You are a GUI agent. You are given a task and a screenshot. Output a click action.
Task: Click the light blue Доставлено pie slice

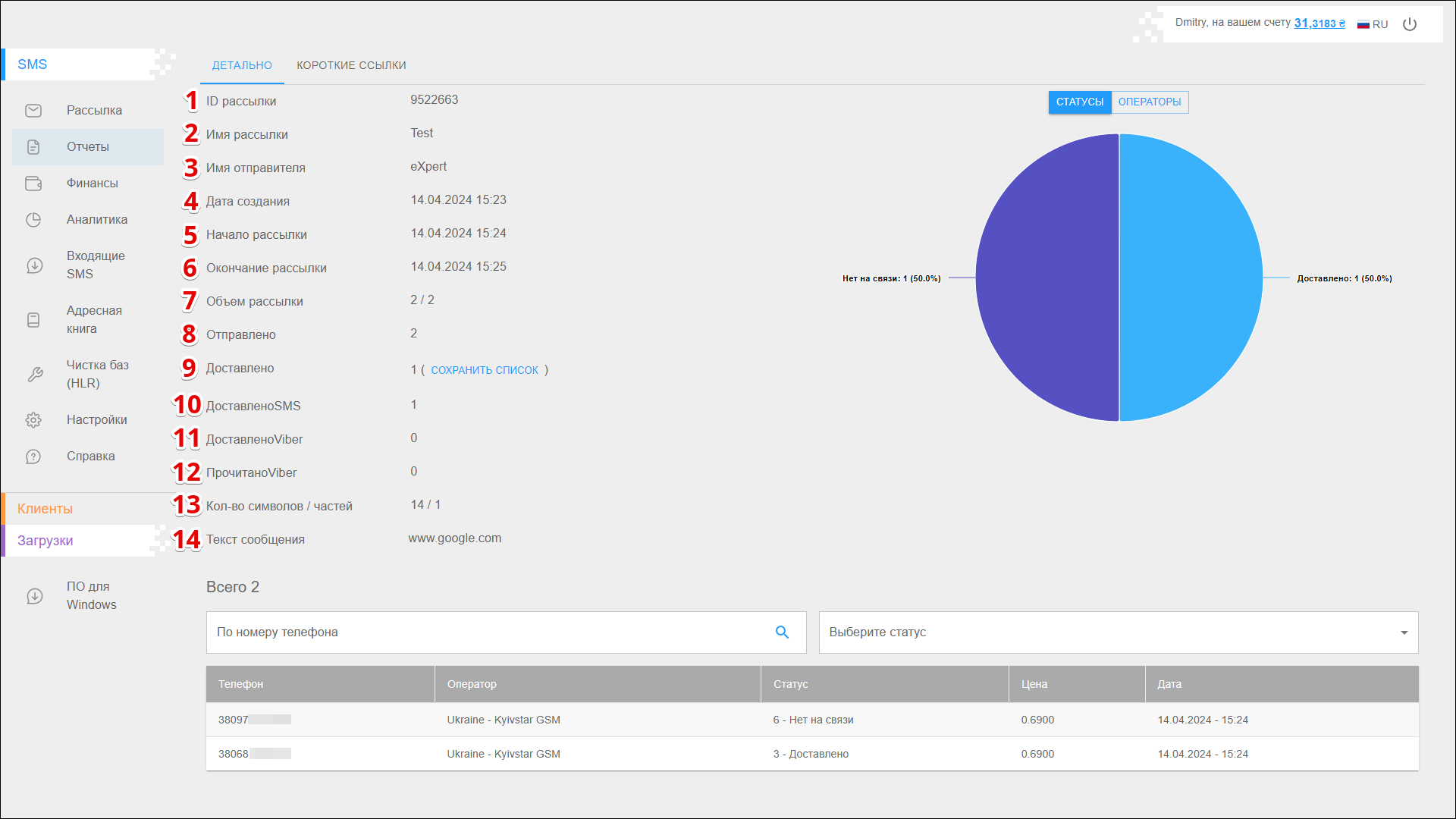point(1191,278)
